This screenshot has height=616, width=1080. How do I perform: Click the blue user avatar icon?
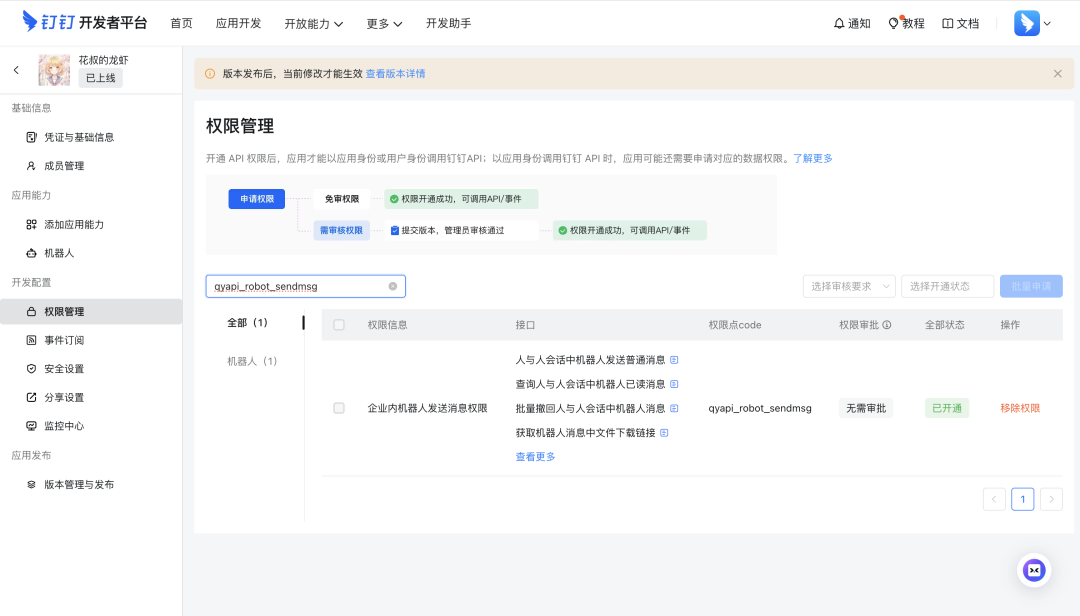[x=1026, y=23]
